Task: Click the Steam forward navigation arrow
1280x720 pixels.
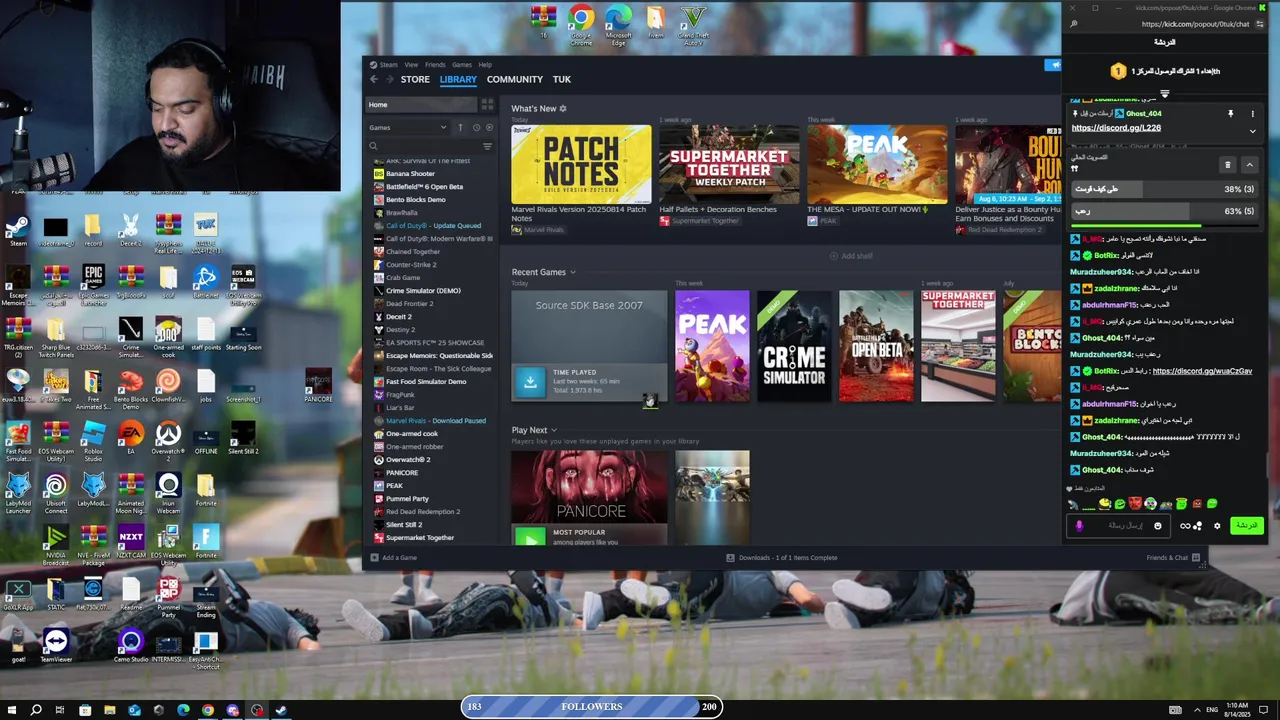Action: point(389,79)
